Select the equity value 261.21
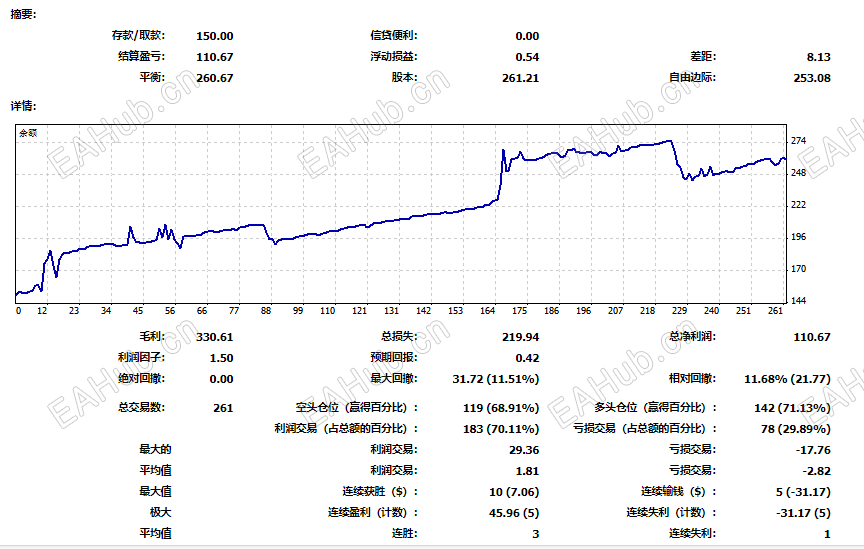The height and width of the screenshot is (549, 864). tap(520, 78)
